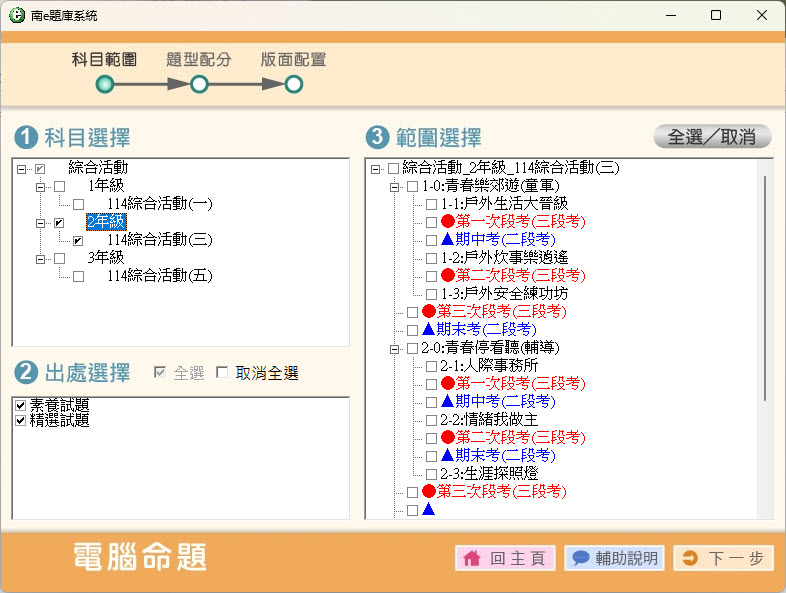This screenshot has width=786, height=593.
Task: Click the home icon on 回主頁
Action: (x=472, y=559)
